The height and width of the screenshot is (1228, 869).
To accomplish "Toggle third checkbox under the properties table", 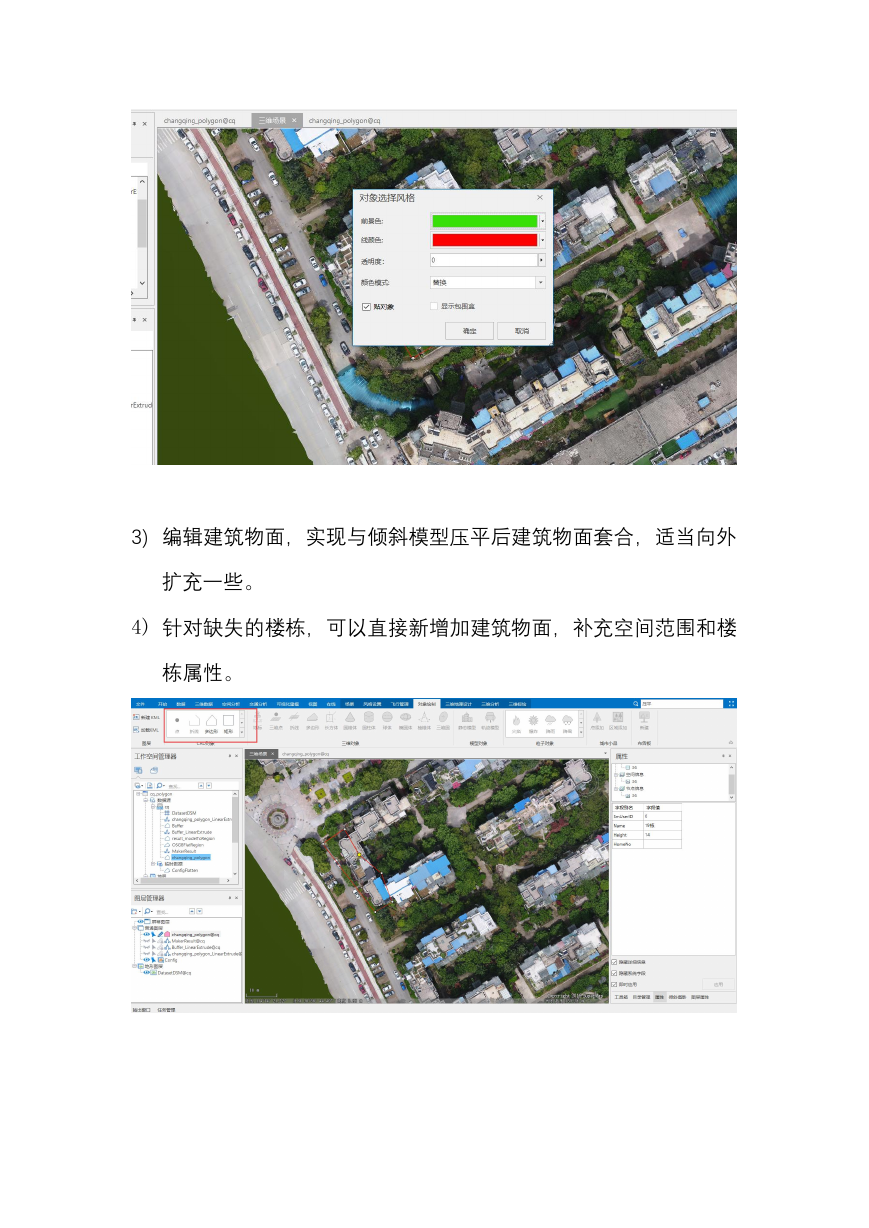I will click(614, 984).
